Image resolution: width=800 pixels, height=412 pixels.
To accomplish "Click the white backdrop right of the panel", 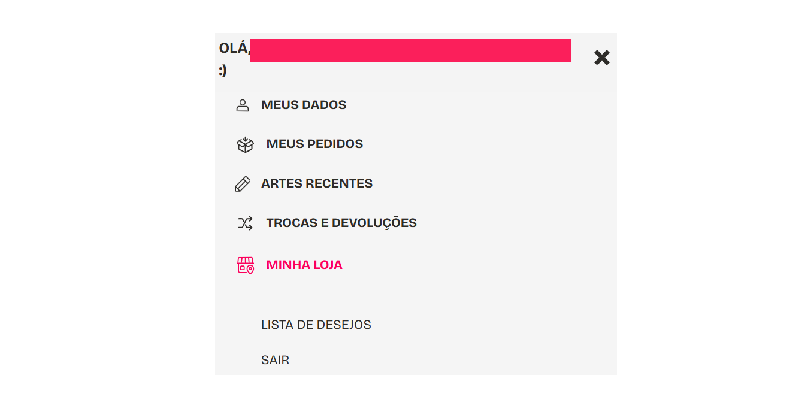I will 708,206.
